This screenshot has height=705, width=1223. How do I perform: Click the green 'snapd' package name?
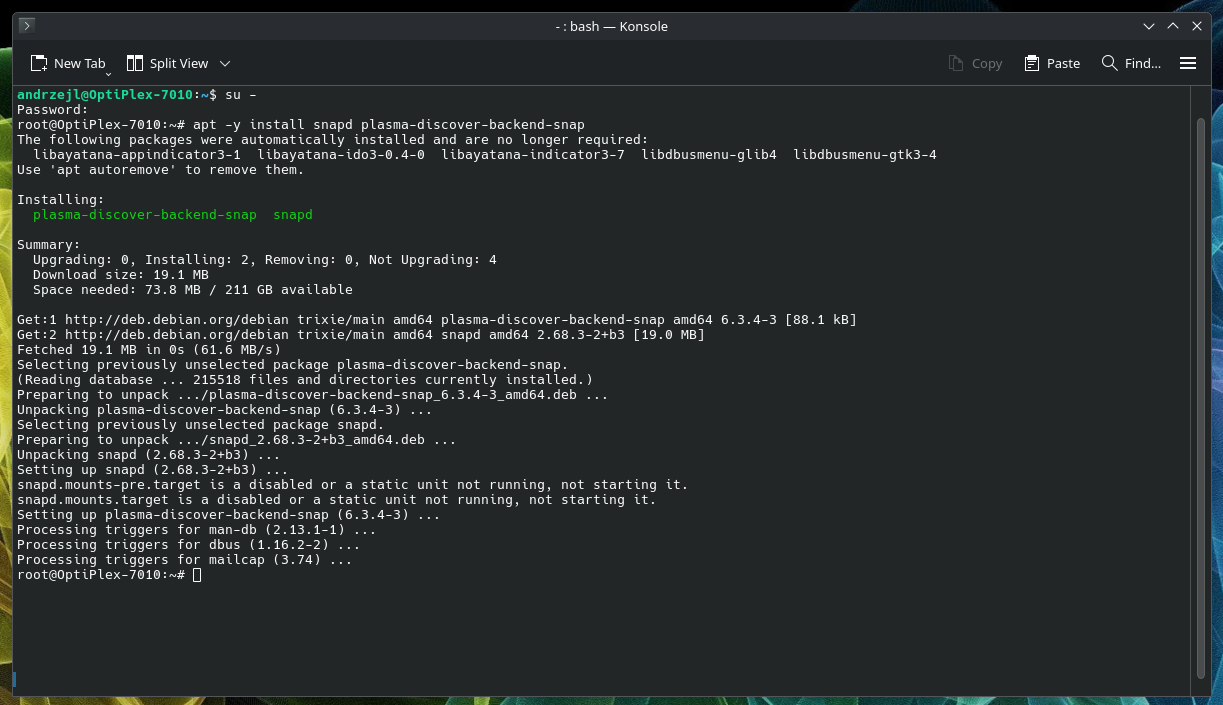[x=293, y=214]
